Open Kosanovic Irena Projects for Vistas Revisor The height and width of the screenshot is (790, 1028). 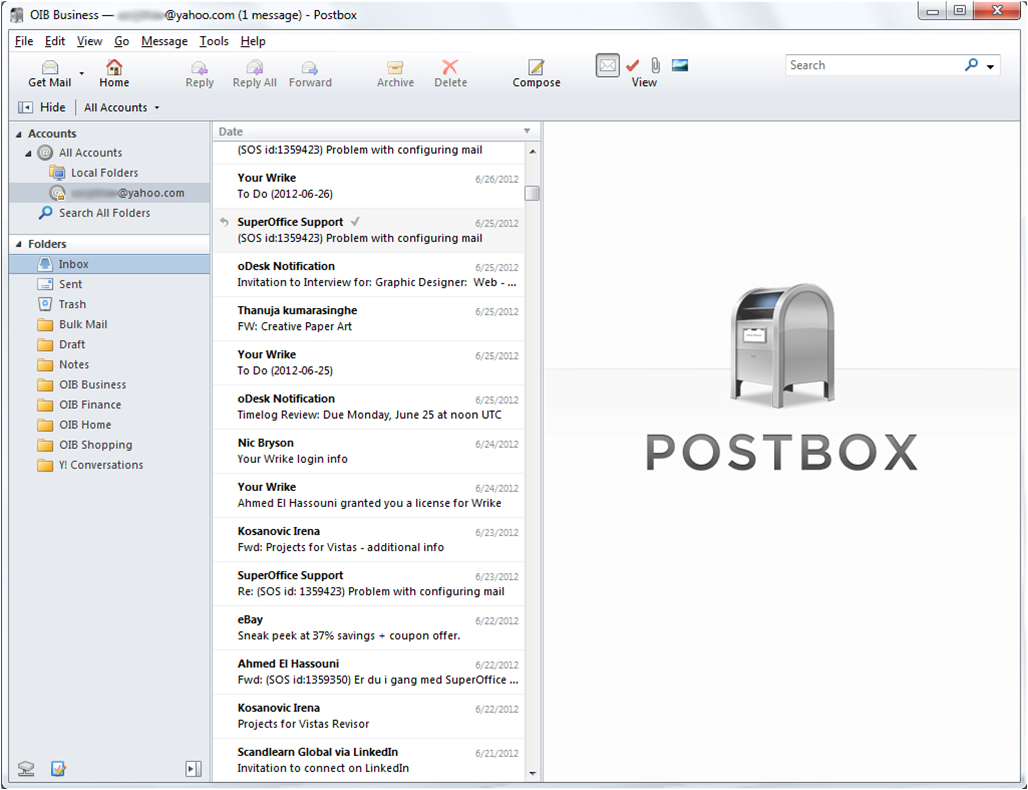(368, 716)
